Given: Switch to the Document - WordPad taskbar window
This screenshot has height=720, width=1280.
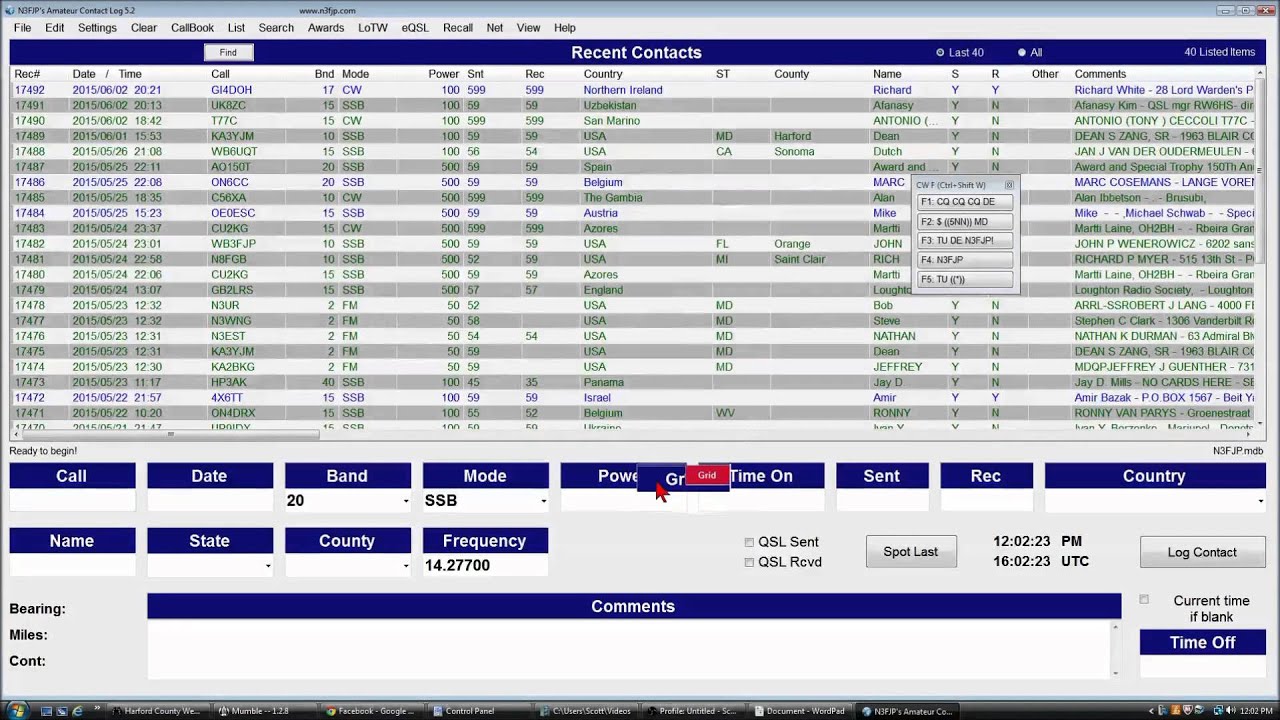Looking at the screenshot, I should tap(802, 711).
